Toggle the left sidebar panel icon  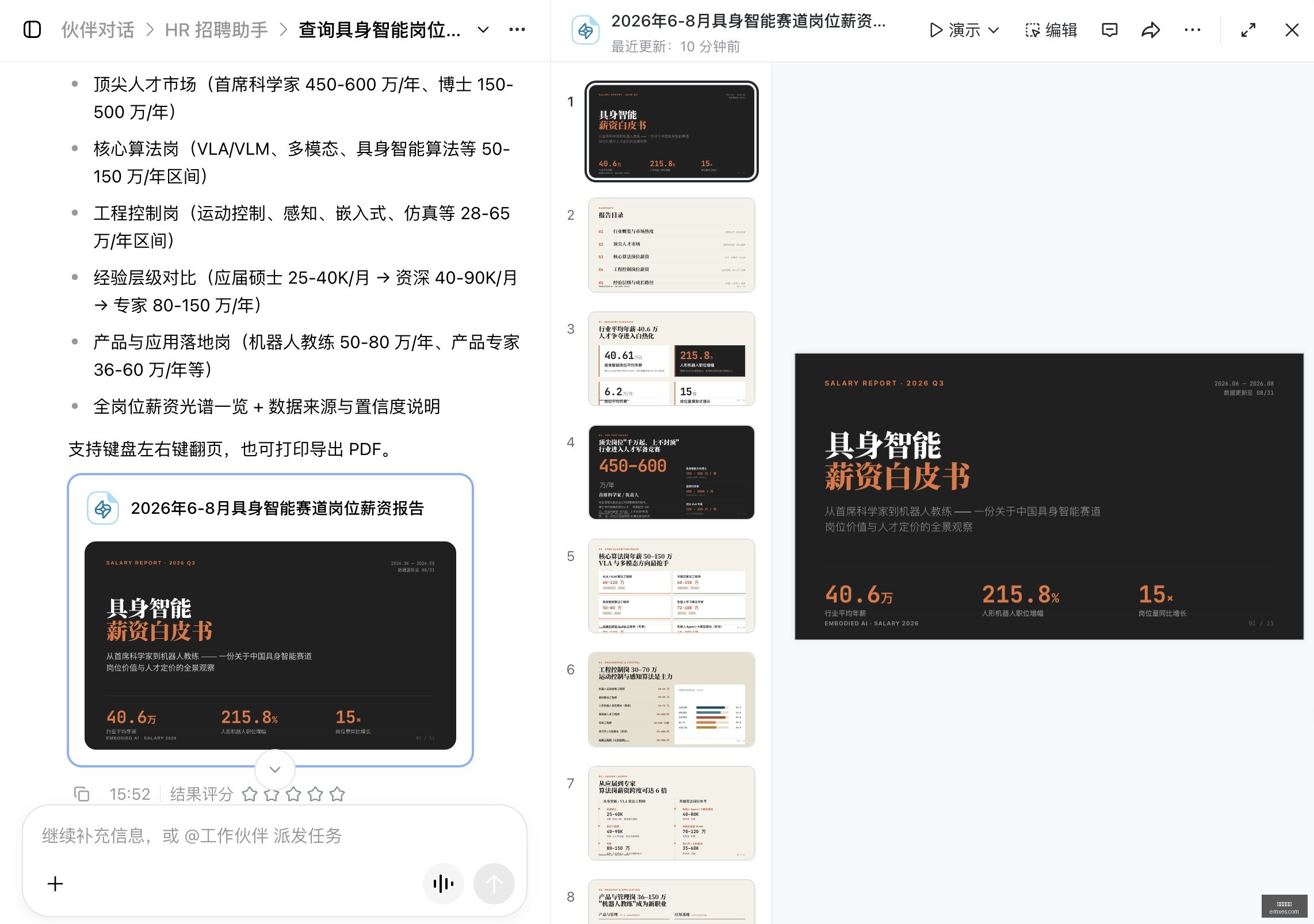coord(32,29)
